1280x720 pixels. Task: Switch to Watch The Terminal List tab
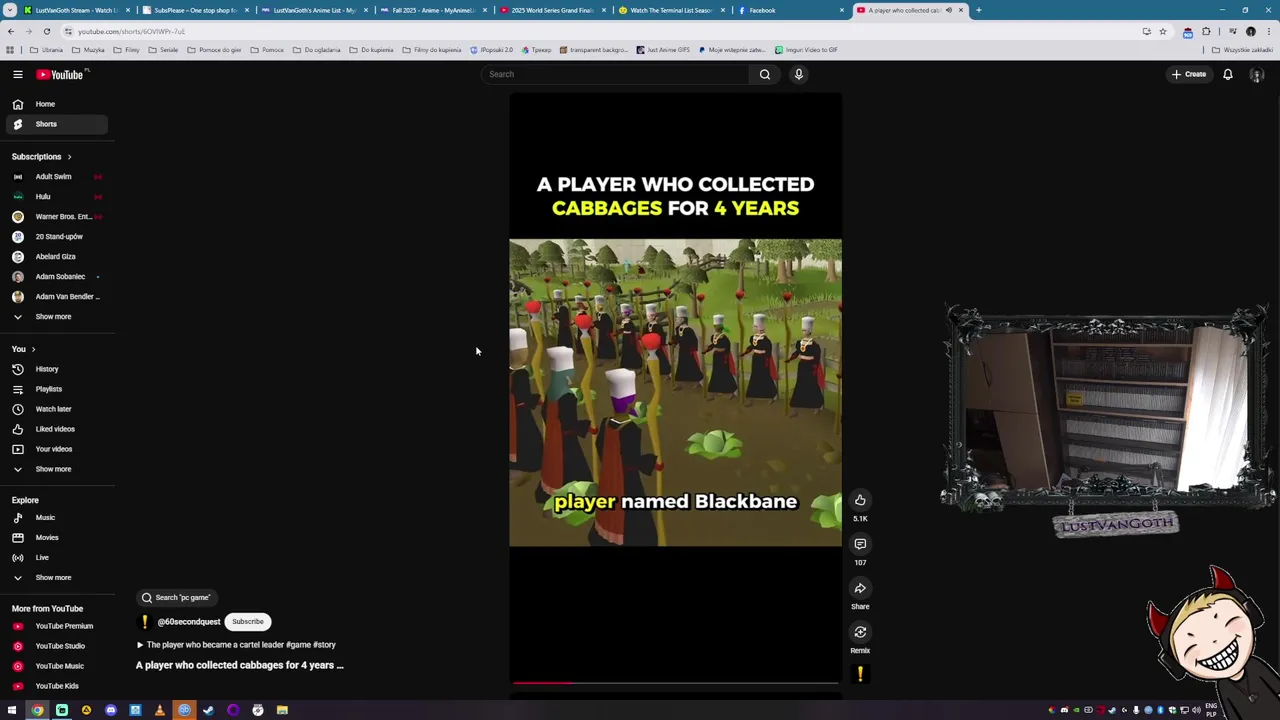coord(671,10)
